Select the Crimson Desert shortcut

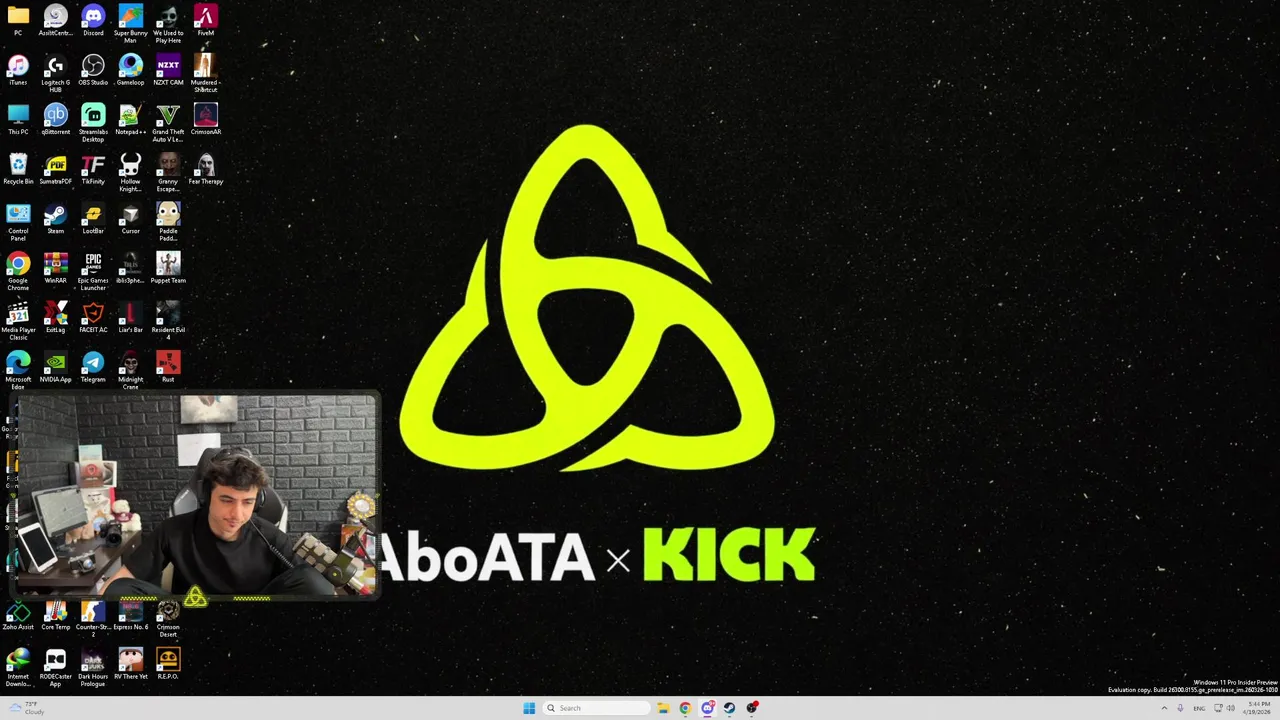tap(168, 618)
